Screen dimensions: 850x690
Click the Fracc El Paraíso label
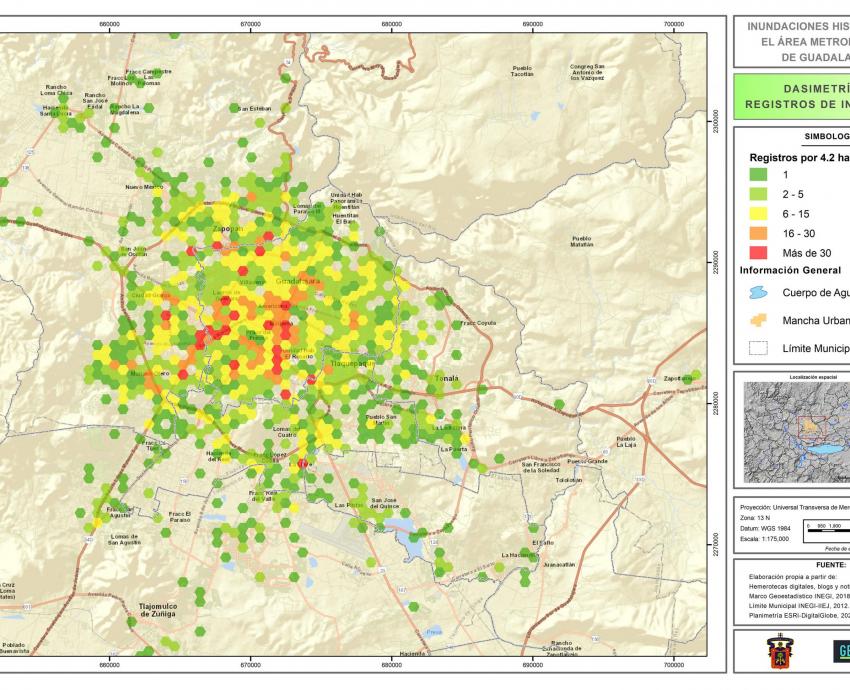click(x=179, y=517)
